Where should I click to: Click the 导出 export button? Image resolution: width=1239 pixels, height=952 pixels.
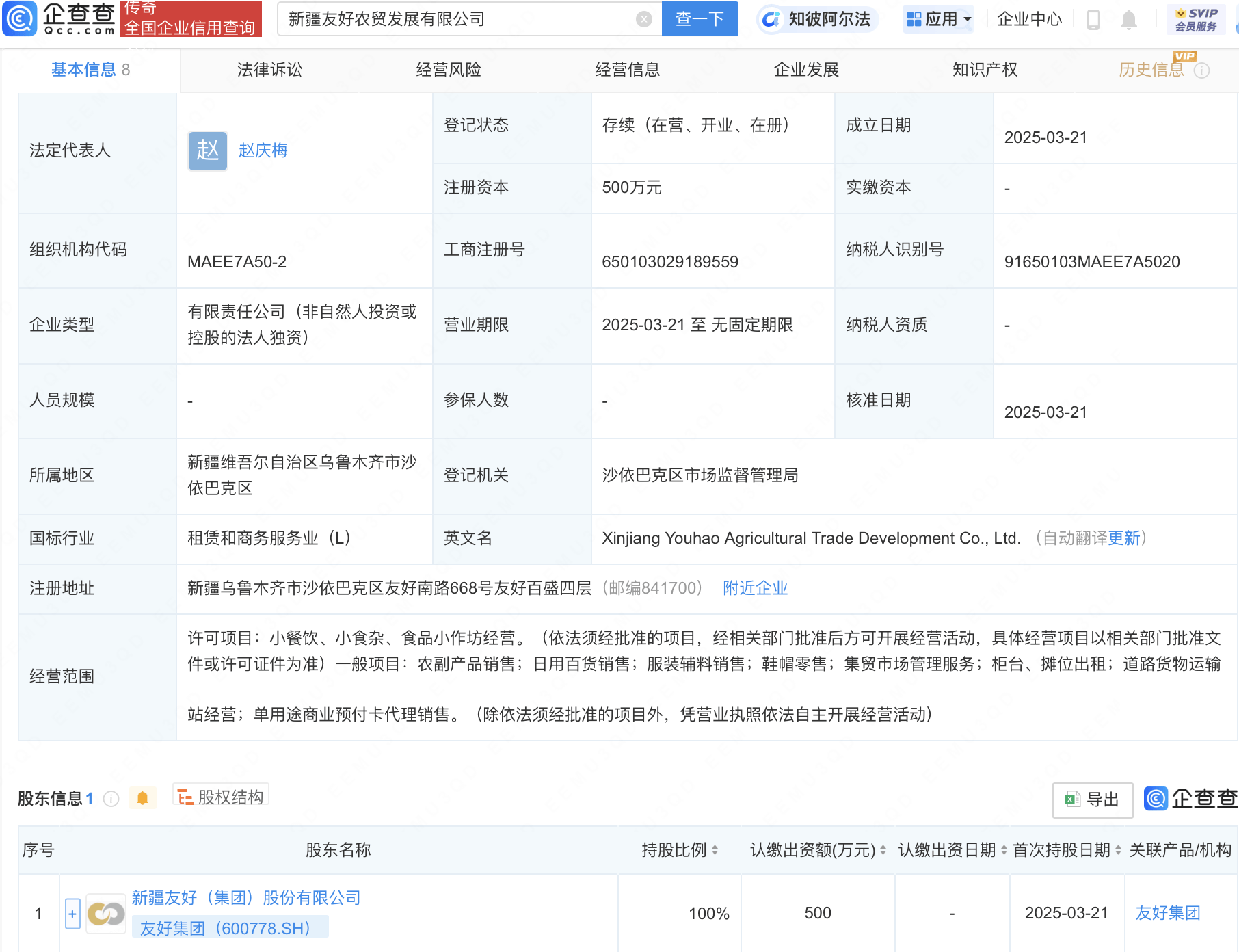pos(1093,799)
